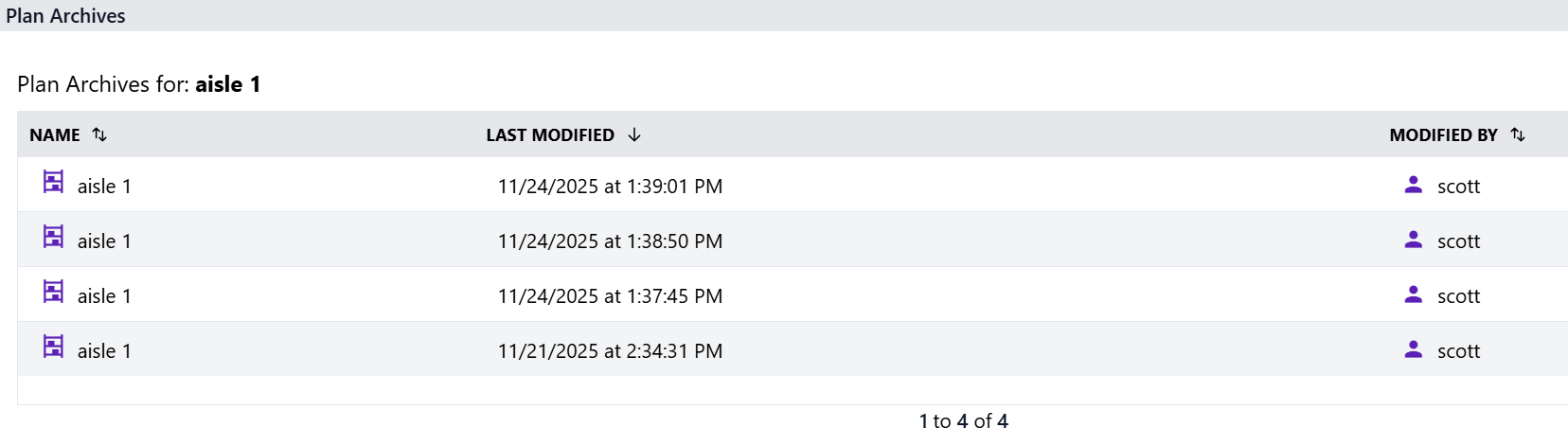
Task: Click the user icon in the 2:34:31 PM row
Action: [x=1413, y=349]
